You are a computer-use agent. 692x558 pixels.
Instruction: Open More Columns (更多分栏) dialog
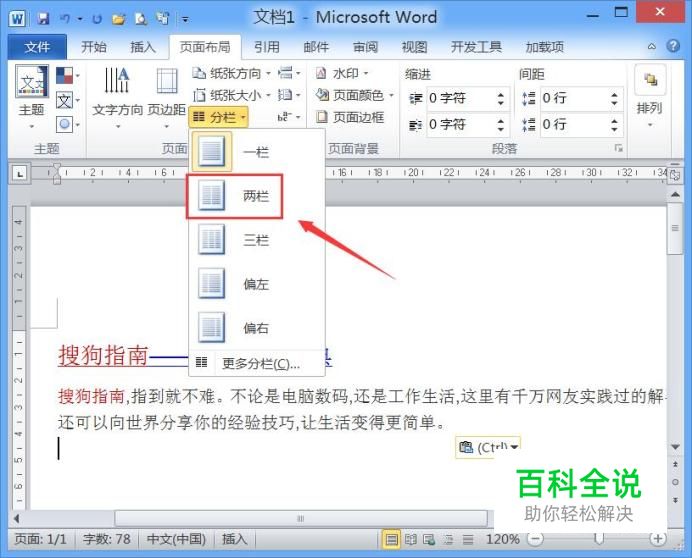click(x=257, y=363)
